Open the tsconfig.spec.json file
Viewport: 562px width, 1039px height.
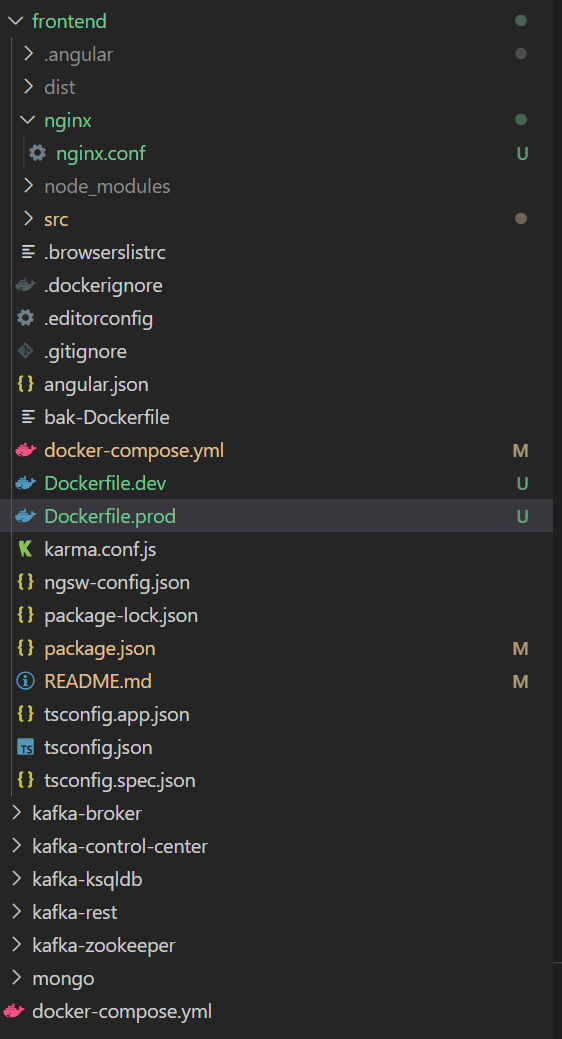point(120,781)
